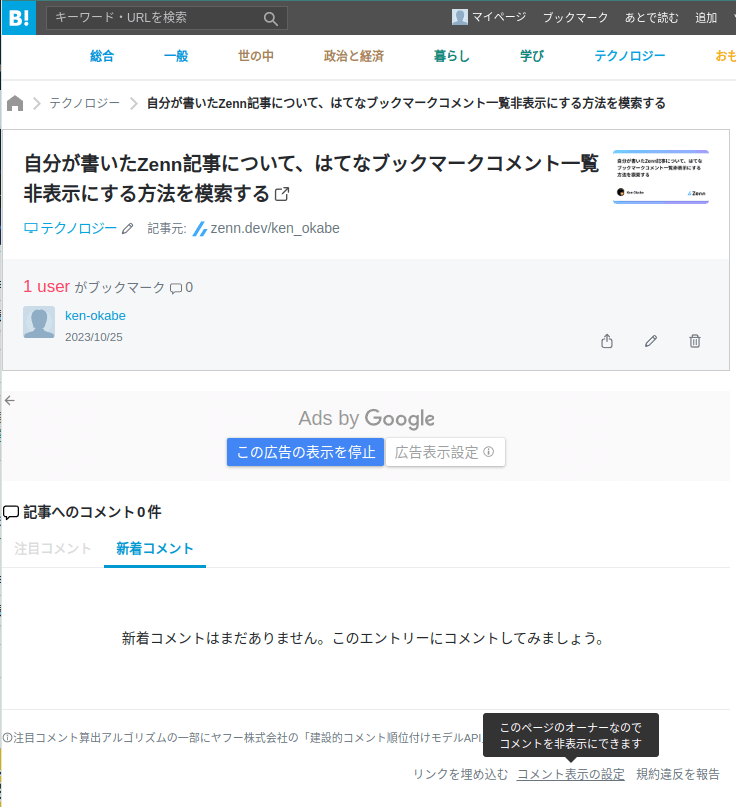Screen dimensions: 736x807
Task: Select the 学び category tab
Action: click(x=532, y=56)
